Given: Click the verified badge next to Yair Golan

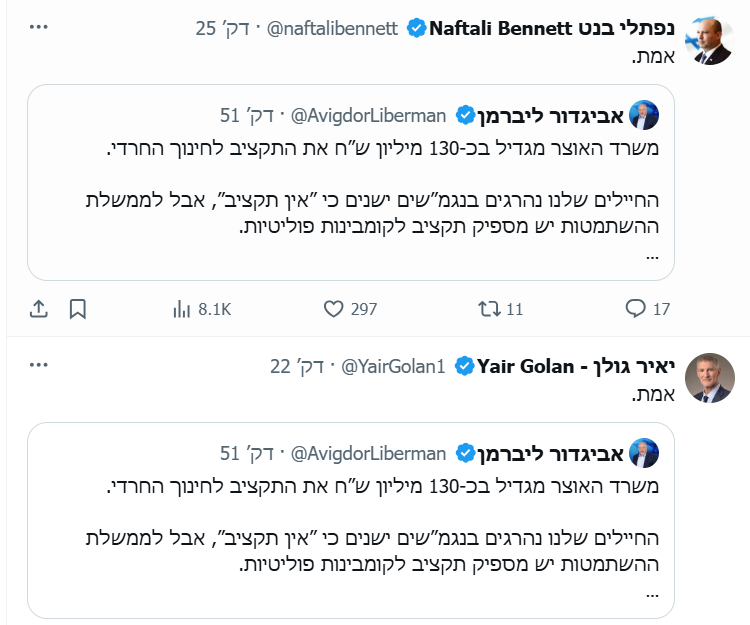Looking at the screenshot, I should tap(465, 366).
